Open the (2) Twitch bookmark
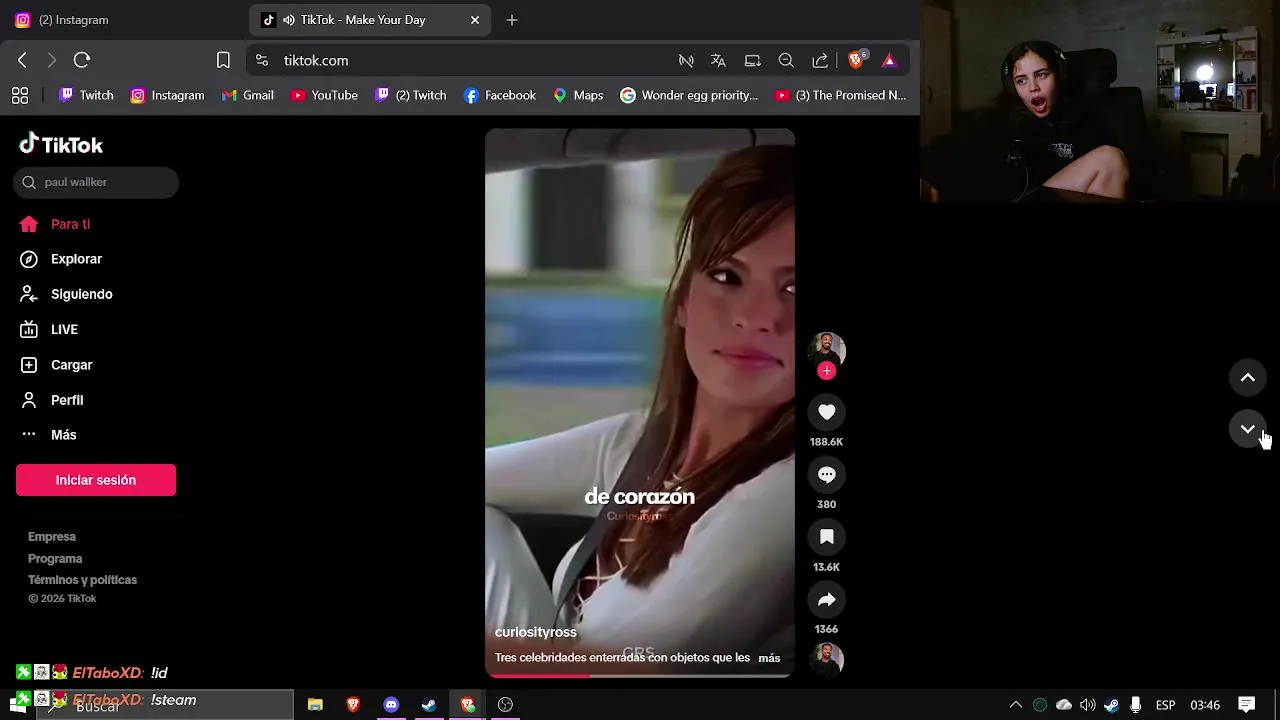Image resolution: width=1280 pixels, height=720 pixels. pos(410,95)
